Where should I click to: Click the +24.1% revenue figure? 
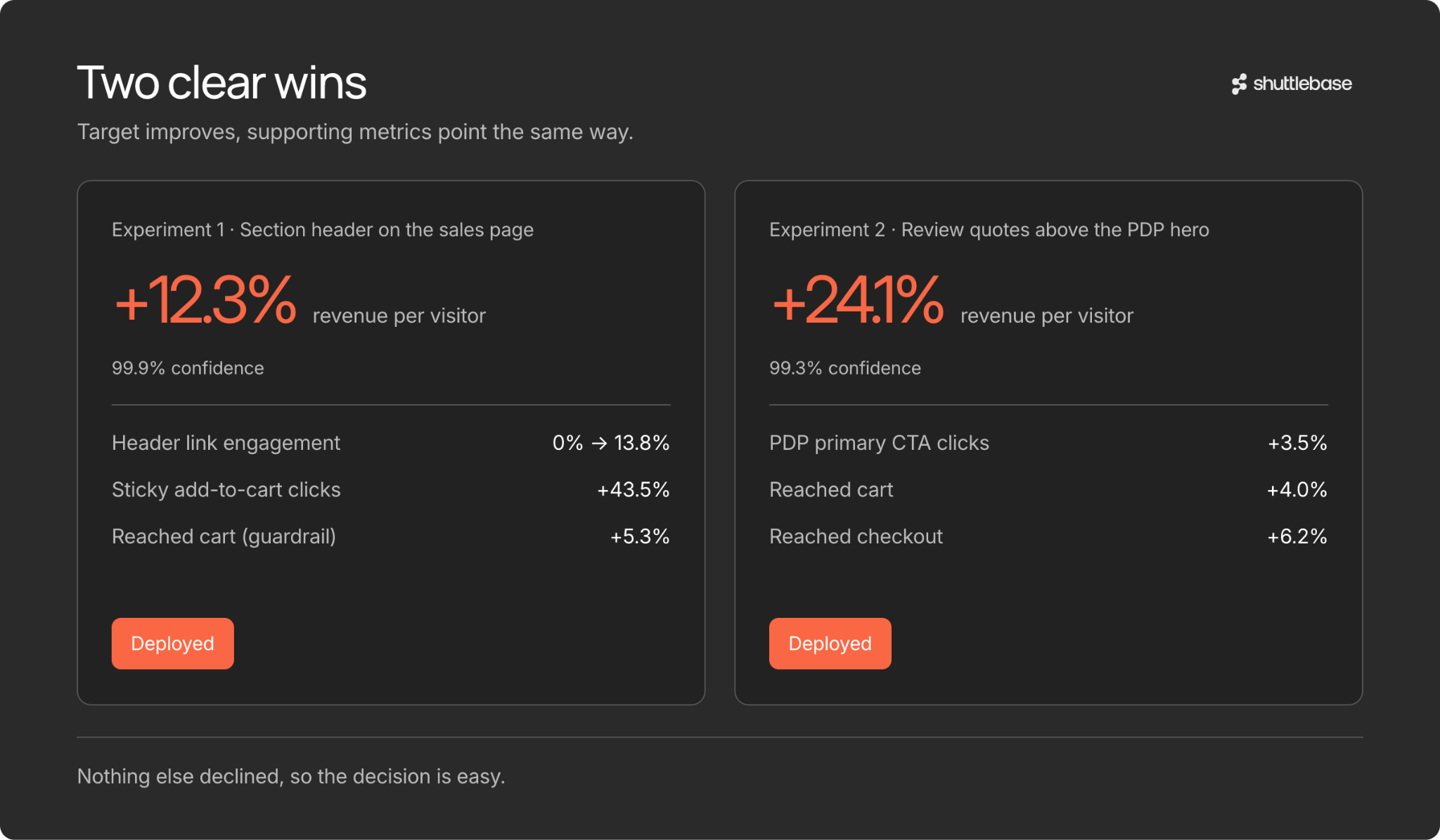tap(858, 300)
